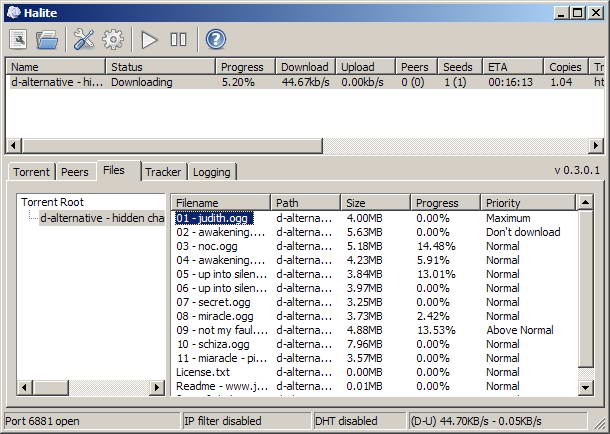Switch to the Peers tab
The width and height of the screenshot is (610, 434).
[x=75, y=172]
